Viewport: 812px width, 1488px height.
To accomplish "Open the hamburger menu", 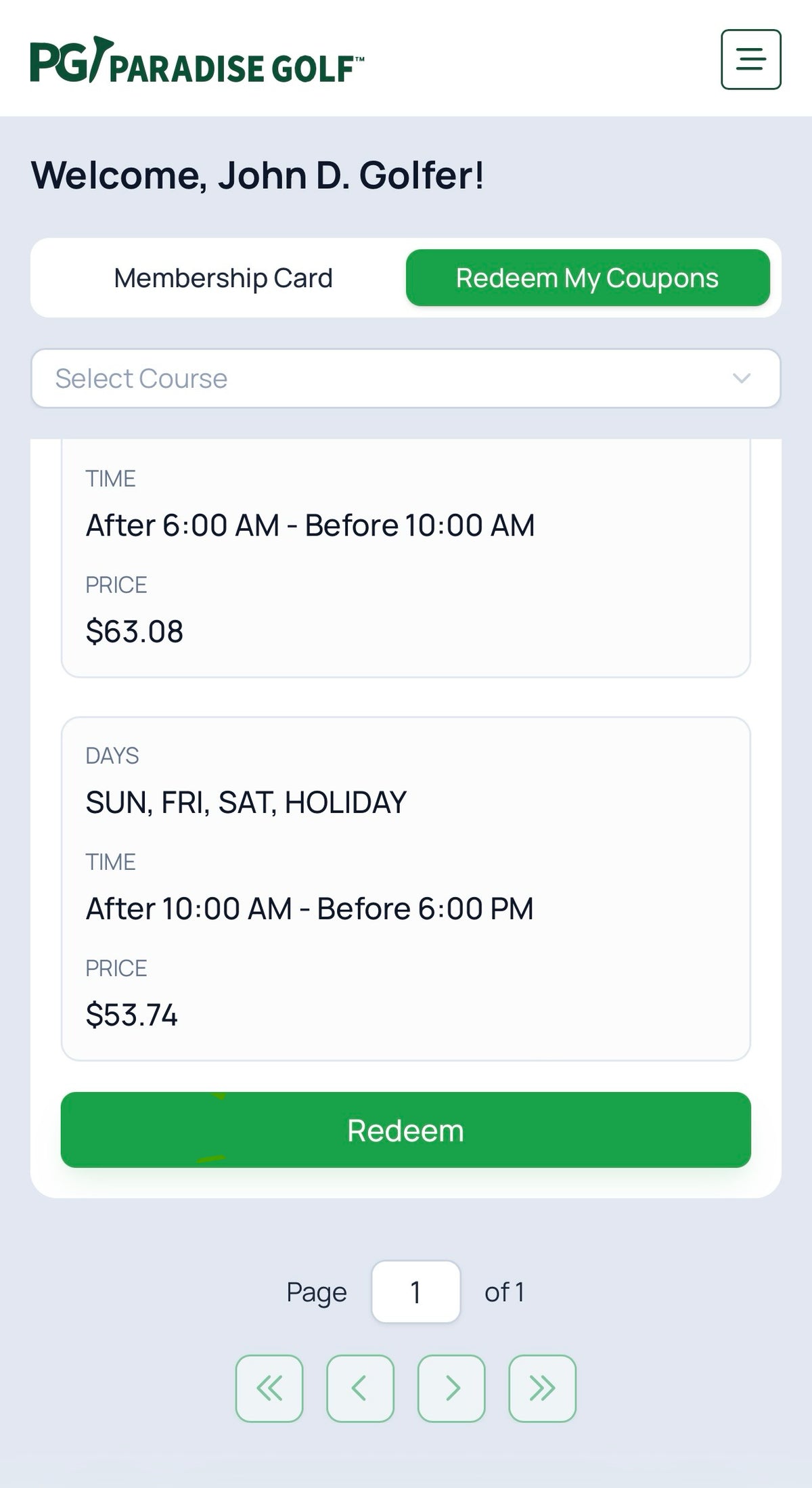I will pyautogui.click(x=750, y=60).
